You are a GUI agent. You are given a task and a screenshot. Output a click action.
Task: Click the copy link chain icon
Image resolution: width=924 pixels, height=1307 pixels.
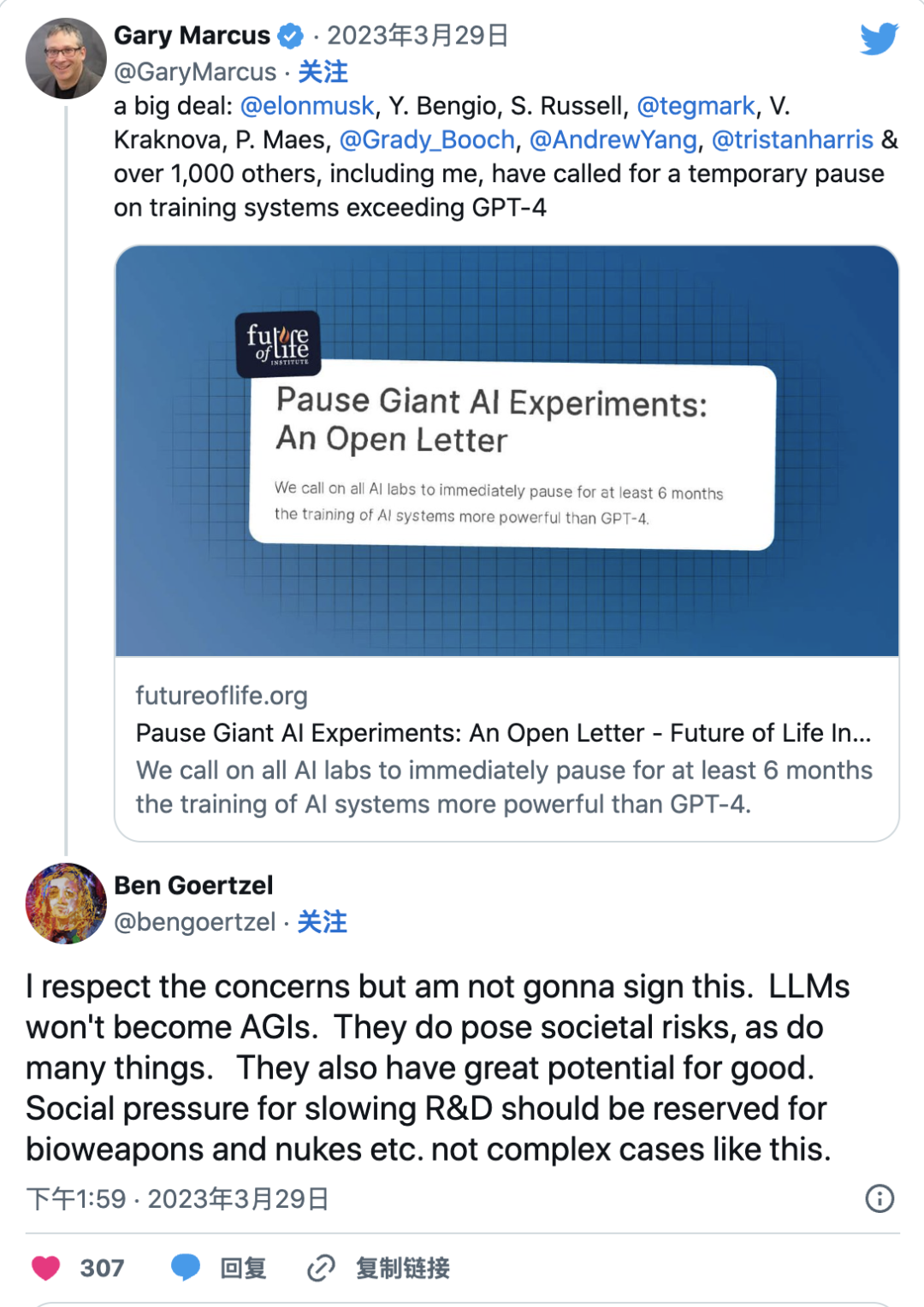(321, 1268)
